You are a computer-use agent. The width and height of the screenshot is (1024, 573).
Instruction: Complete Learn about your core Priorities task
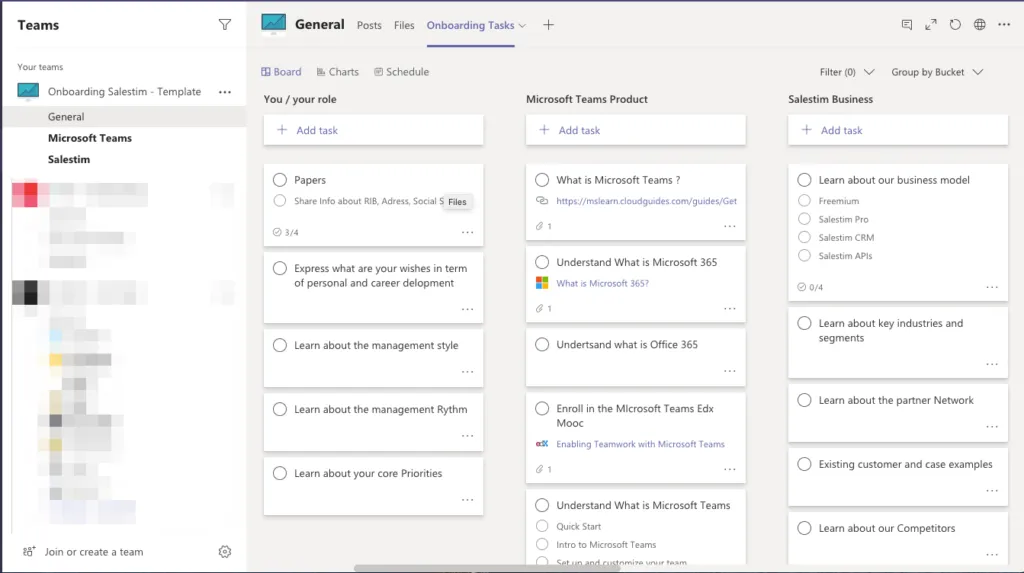click(x=280, y=473)
